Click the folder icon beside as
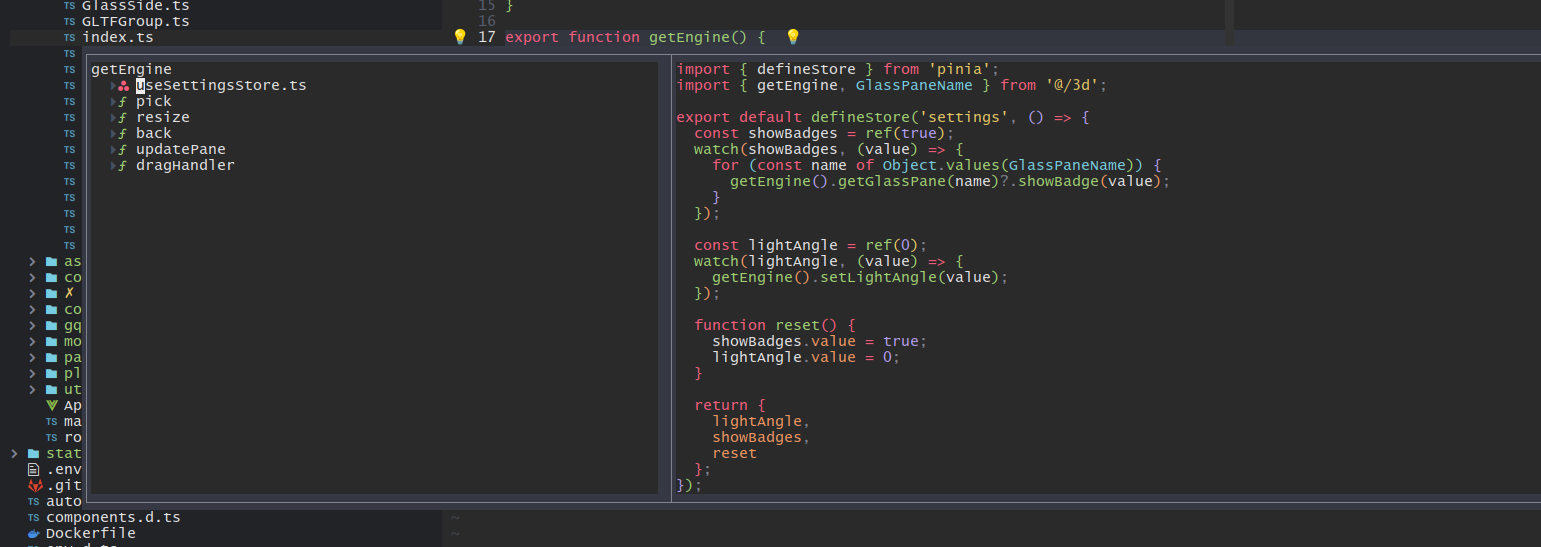The height and width of the screenshot is (547, 1541). (x=52, y=261)
